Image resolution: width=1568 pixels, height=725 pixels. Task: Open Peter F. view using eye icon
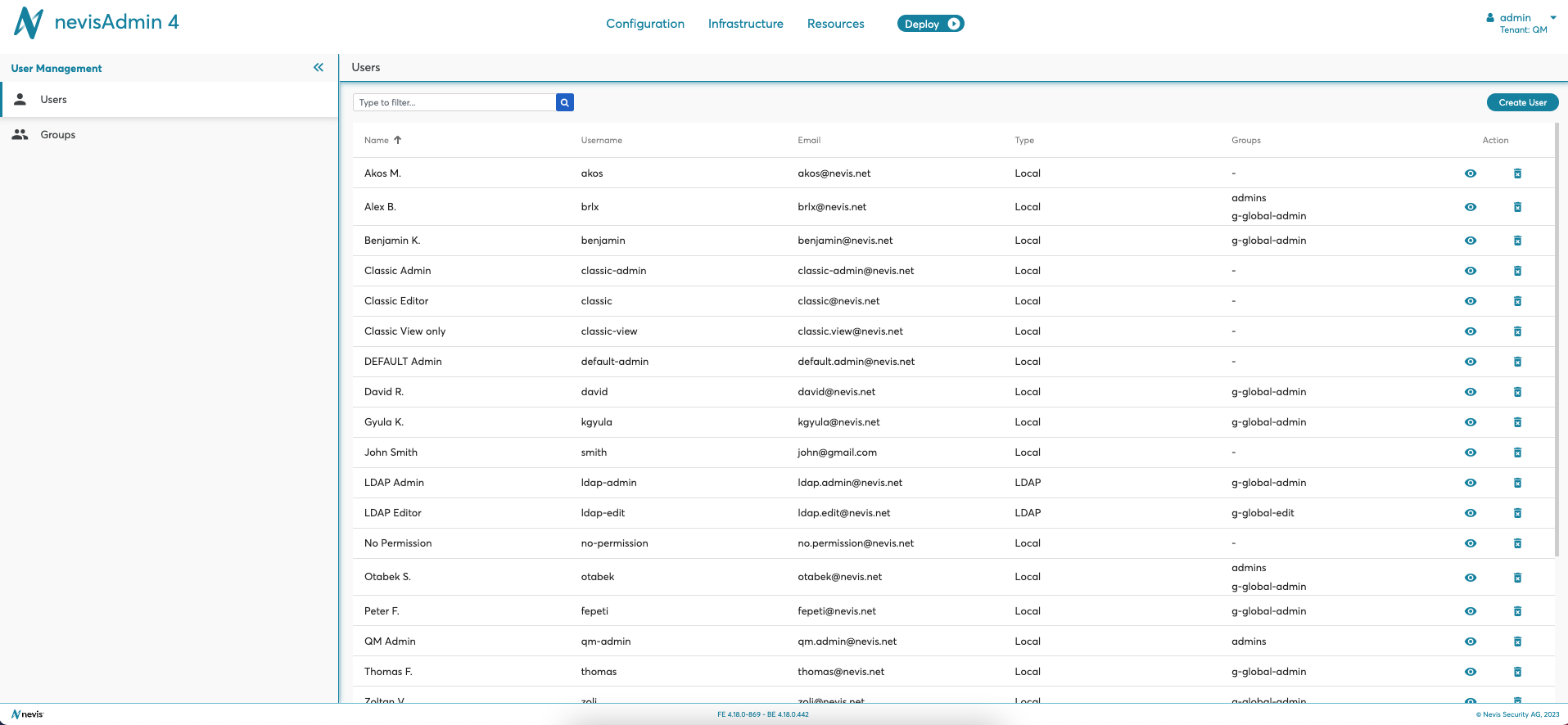coord(1471,611)
